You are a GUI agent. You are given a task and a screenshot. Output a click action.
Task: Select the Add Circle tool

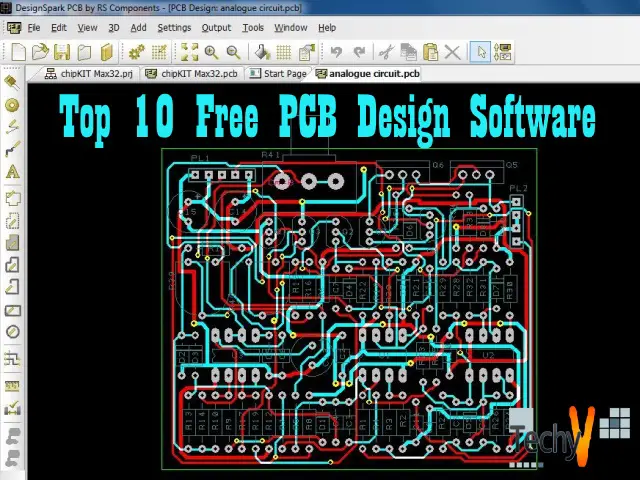[x=13, y=332]
